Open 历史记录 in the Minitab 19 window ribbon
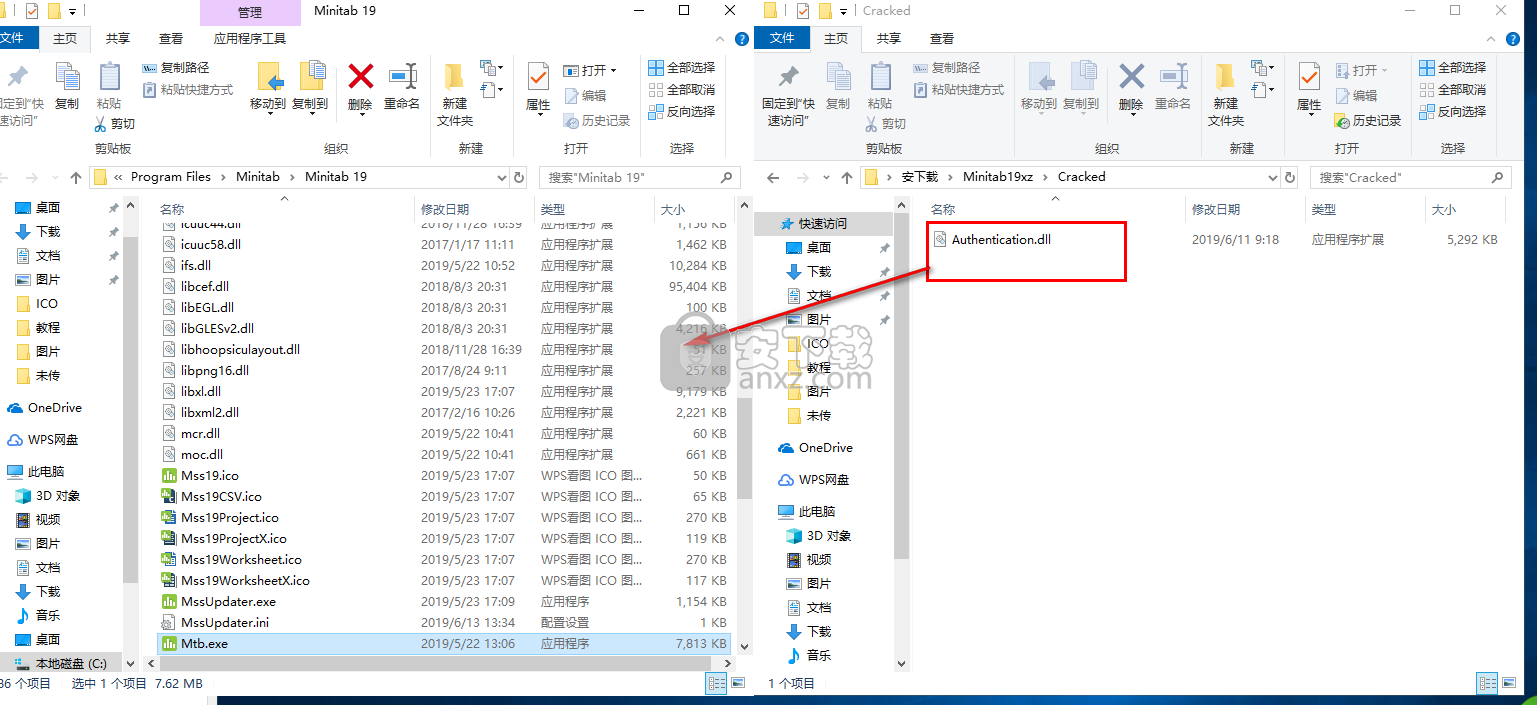 (597, 121)
